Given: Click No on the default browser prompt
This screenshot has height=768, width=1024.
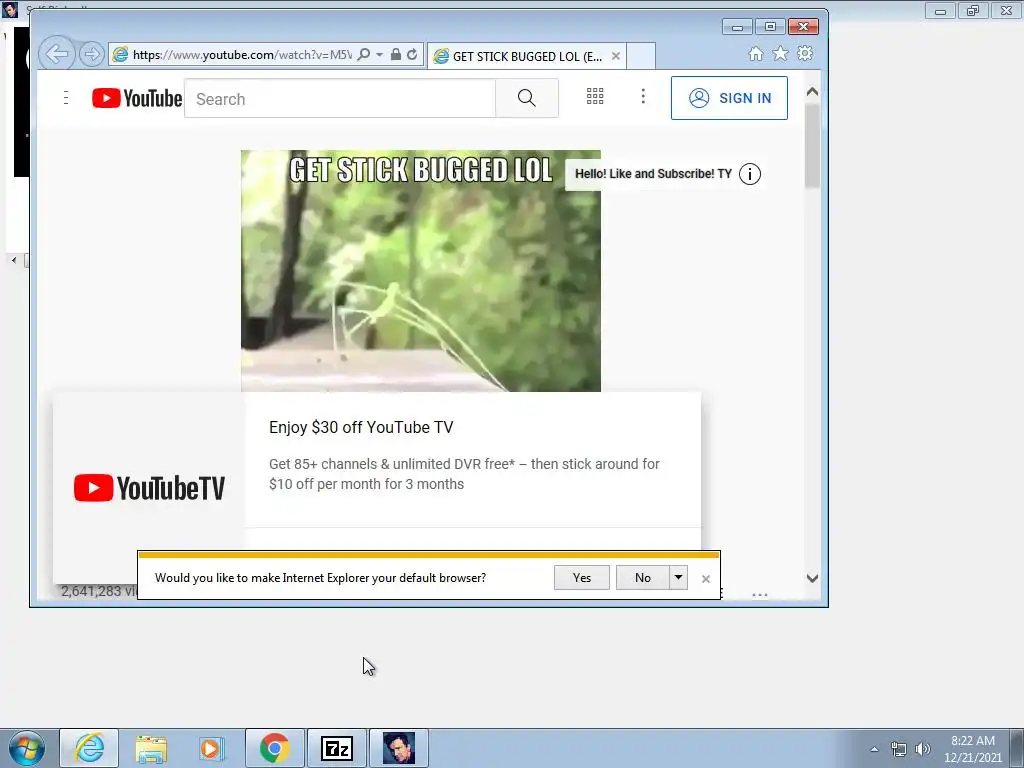Looking at the screenshot, I should point(643,577).
